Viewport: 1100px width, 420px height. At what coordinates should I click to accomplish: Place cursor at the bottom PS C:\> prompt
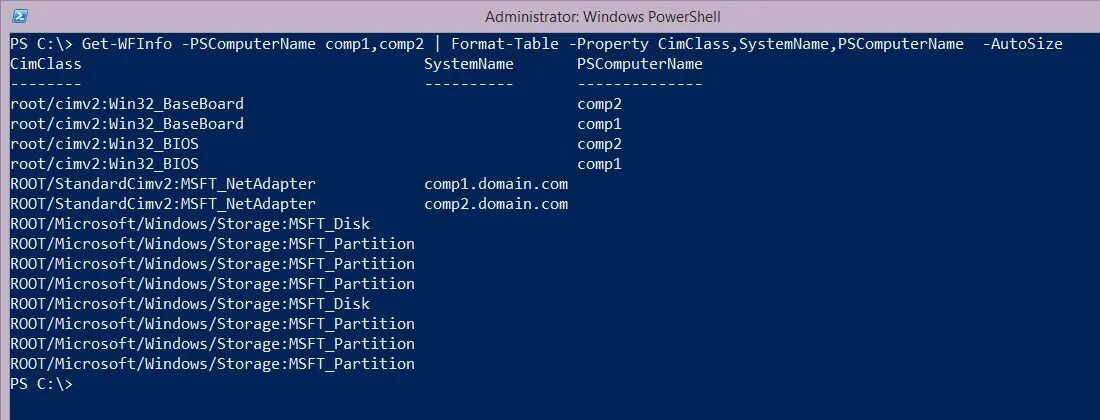[41, 384]
